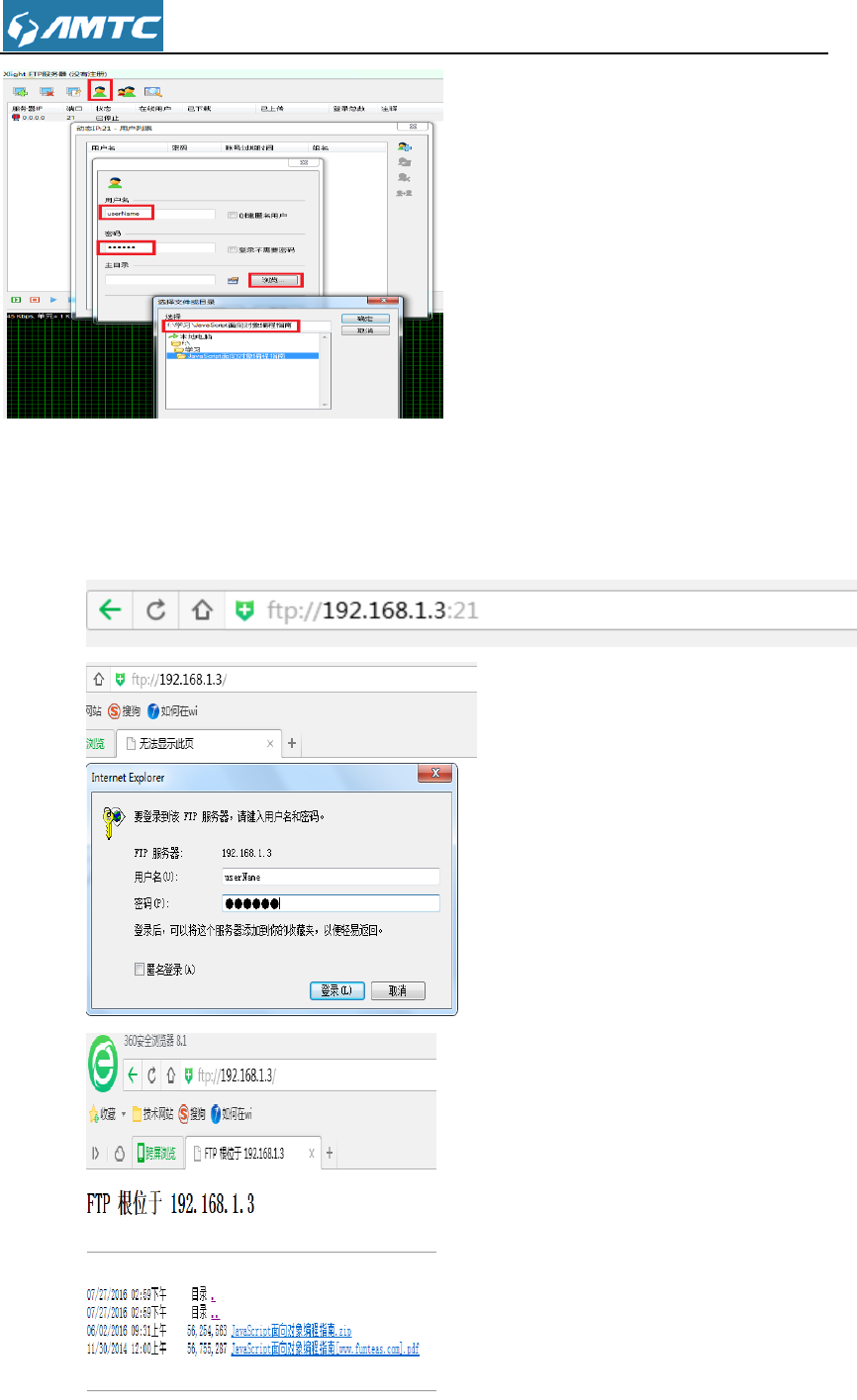857x1400 pixels.
Task: Toggle the create anonymous user checkbox
Action: click(x=231, y=215)
